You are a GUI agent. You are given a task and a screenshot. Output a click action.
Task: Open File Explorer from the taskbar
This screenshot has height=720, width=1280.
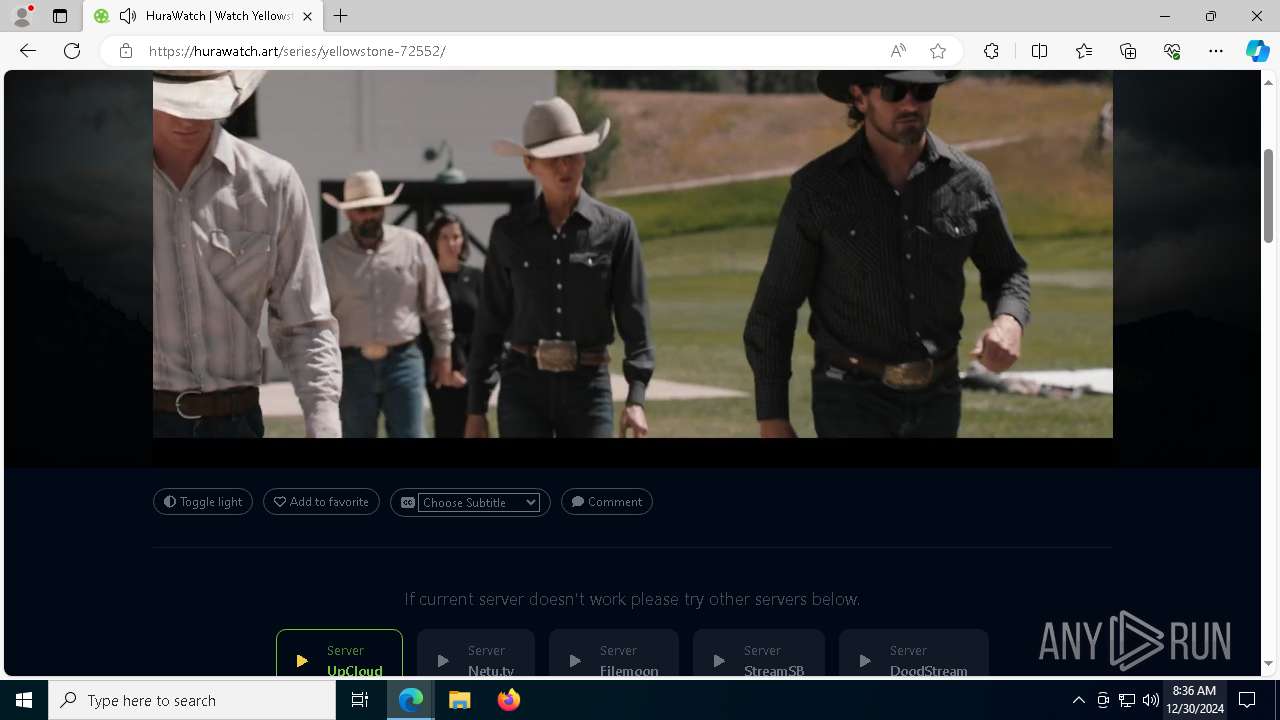459,700
